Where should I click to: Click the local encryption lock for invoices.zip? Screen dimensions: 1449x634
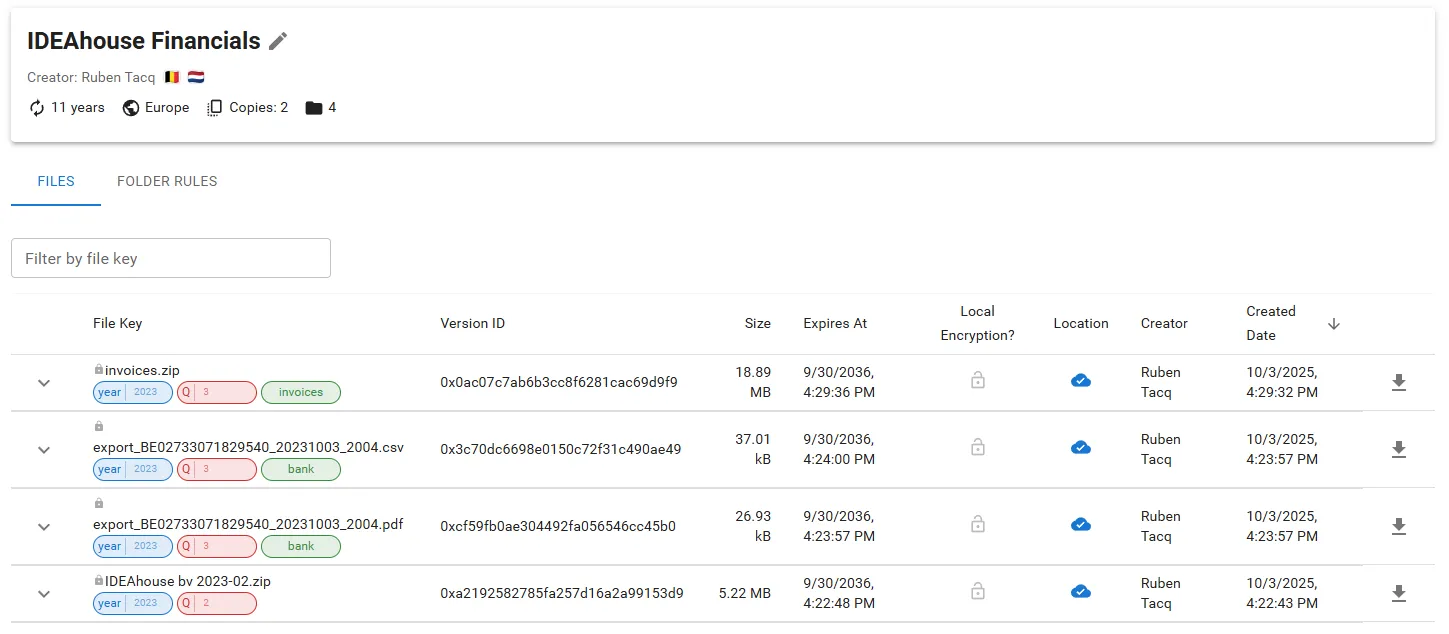tap(978, 381)
